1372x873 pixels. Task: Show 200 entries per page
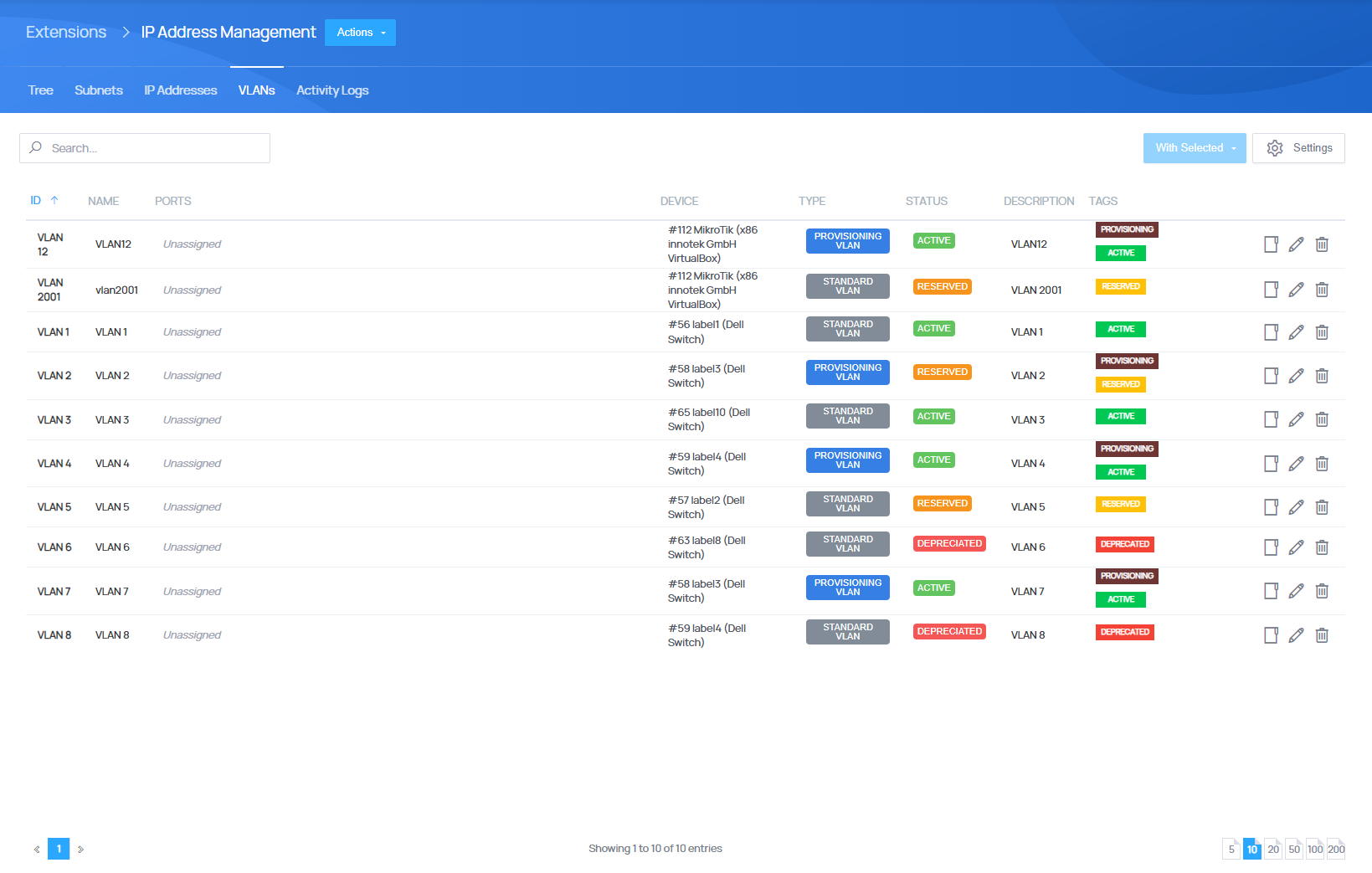tap(1336, 849)
